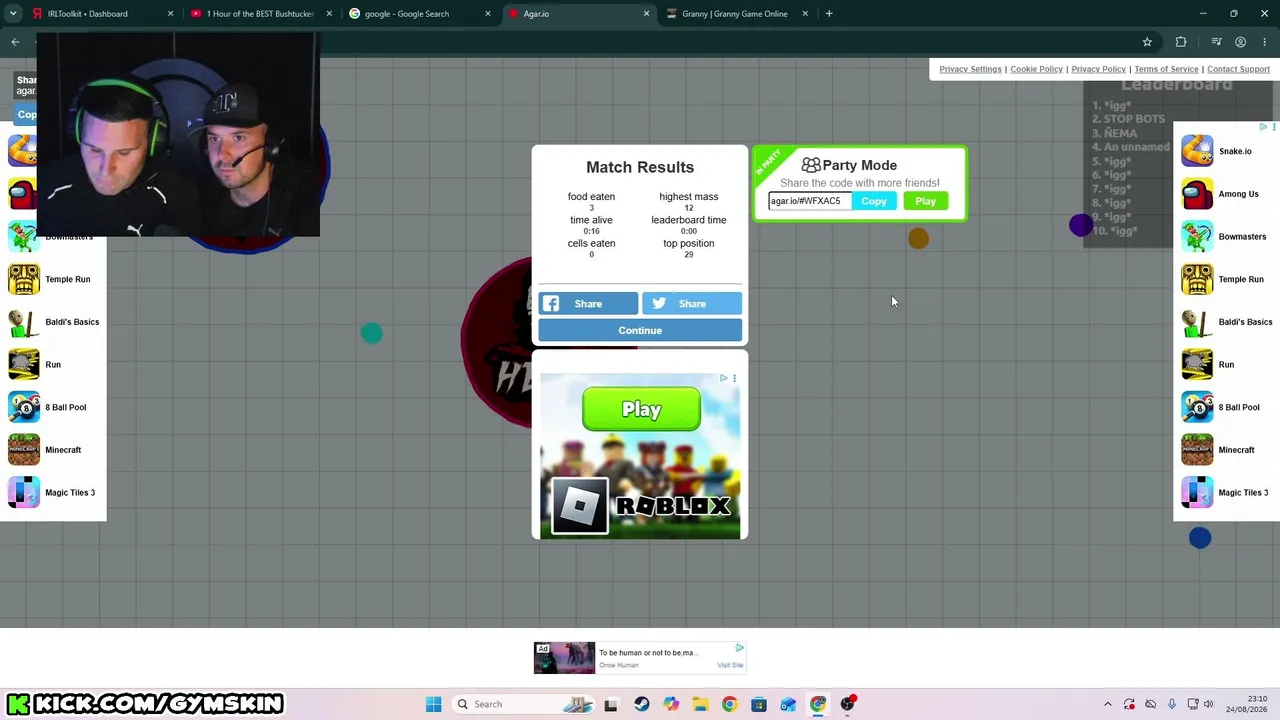Open the 8 Ball Pool icon in right sidebar
Screen dimensions: 1280x720
pyautogui.click(x=1197, y=407)
